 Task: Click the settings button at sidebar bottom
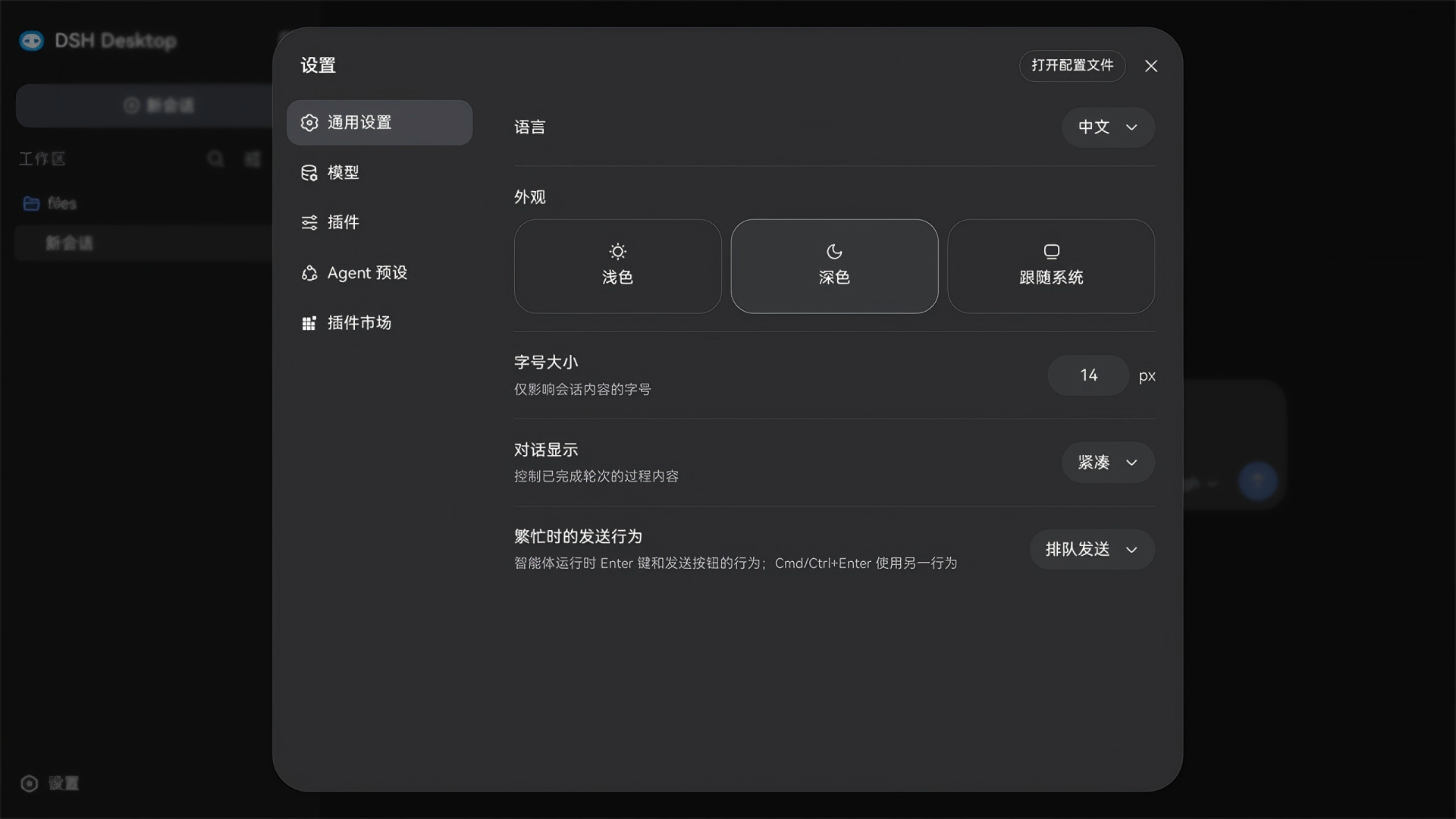pyautogui.click(x=50, y=783)
